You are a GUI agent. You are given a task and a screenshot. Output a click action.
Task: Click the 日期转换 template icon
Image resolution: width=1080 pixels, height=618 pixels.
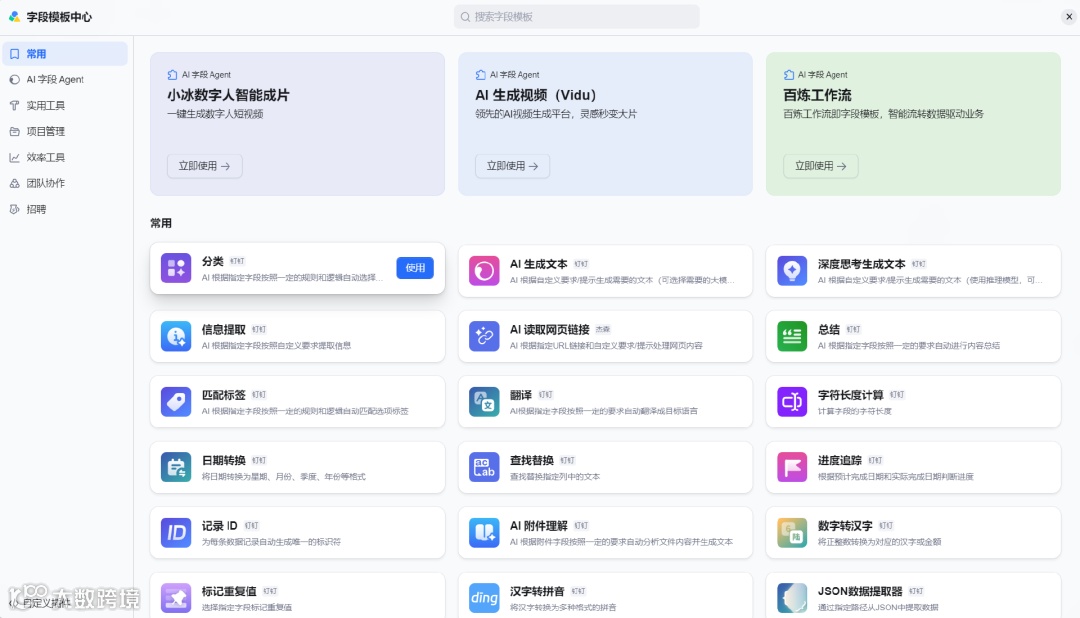tap(176, 467)
